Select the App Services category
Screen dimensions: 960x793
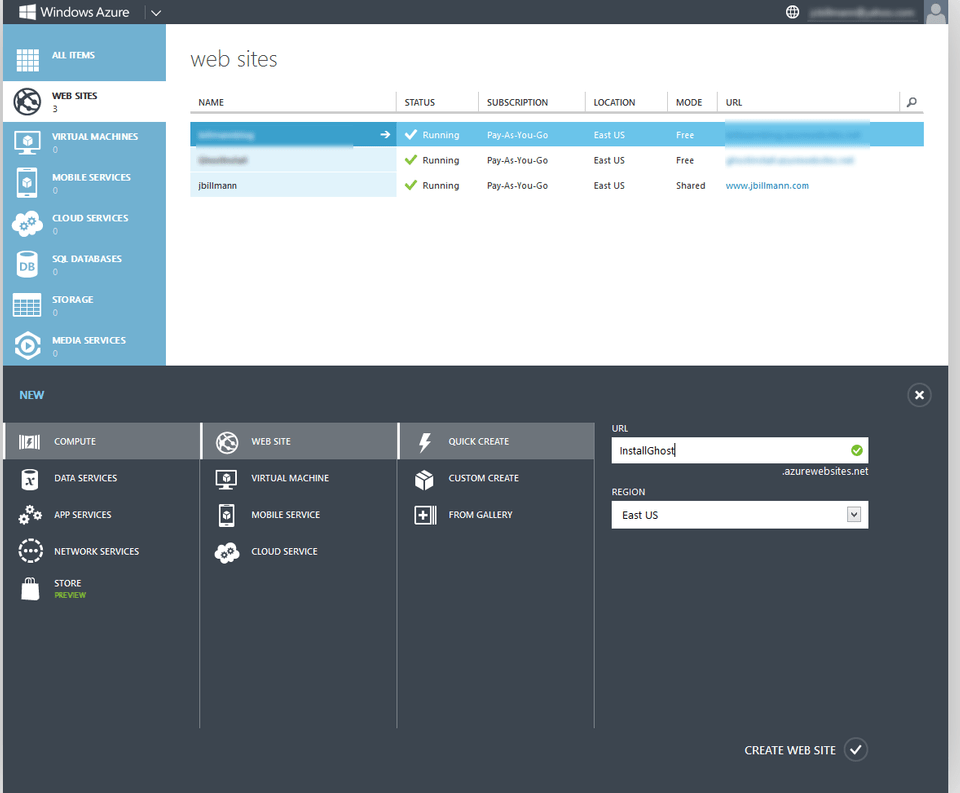tap(102, 514)
